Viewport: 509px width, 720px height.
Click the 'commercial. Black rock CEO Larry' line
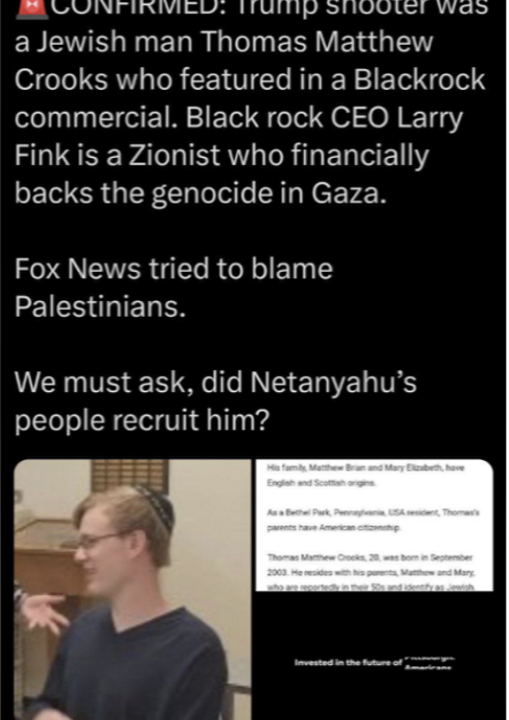pyautogui.click(x=238, y=118)
